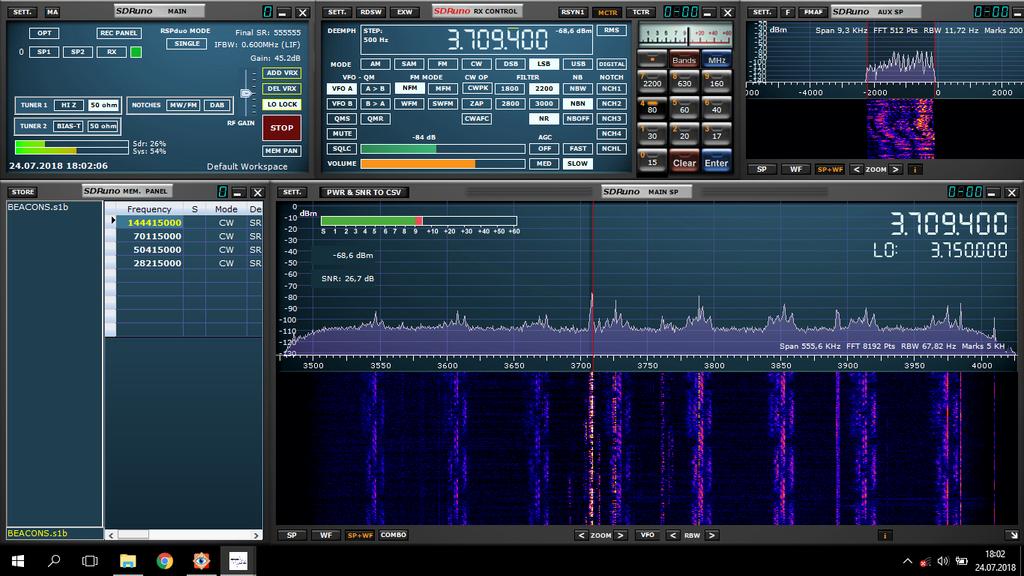This screenshot has width=1024, height=576.
Task: Select LSB mode
Action: 543,64
